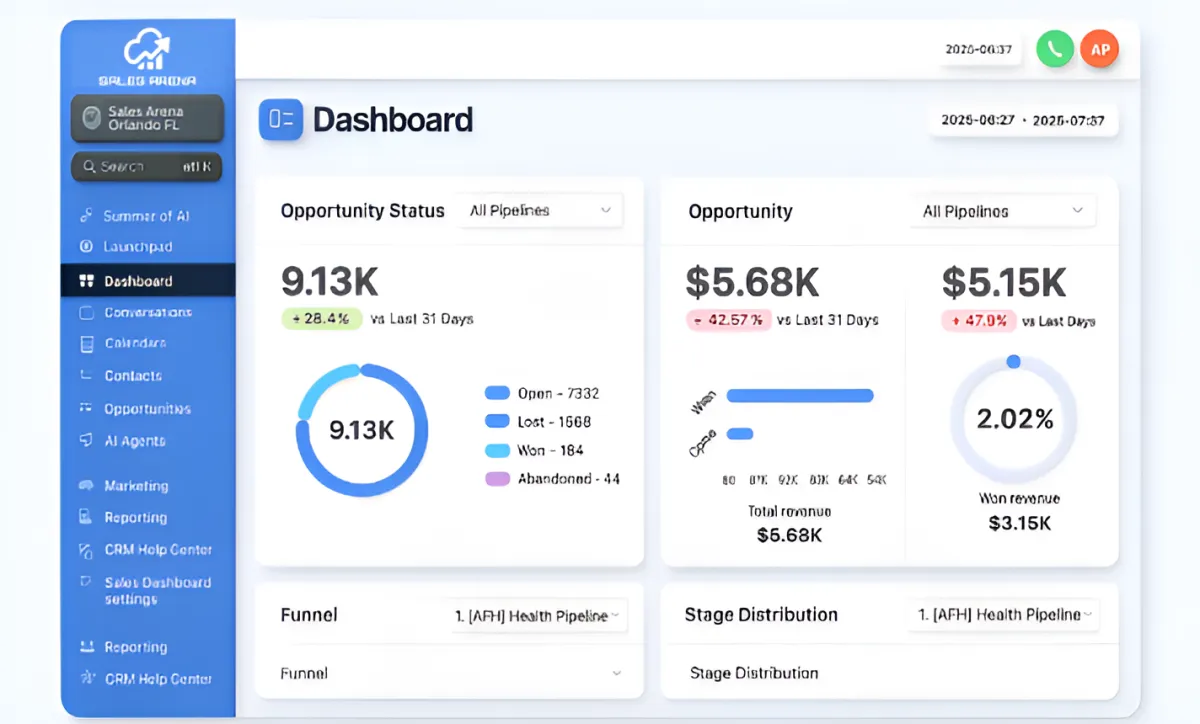Click the Abandoned purple legend swatch

pos(497,479)
